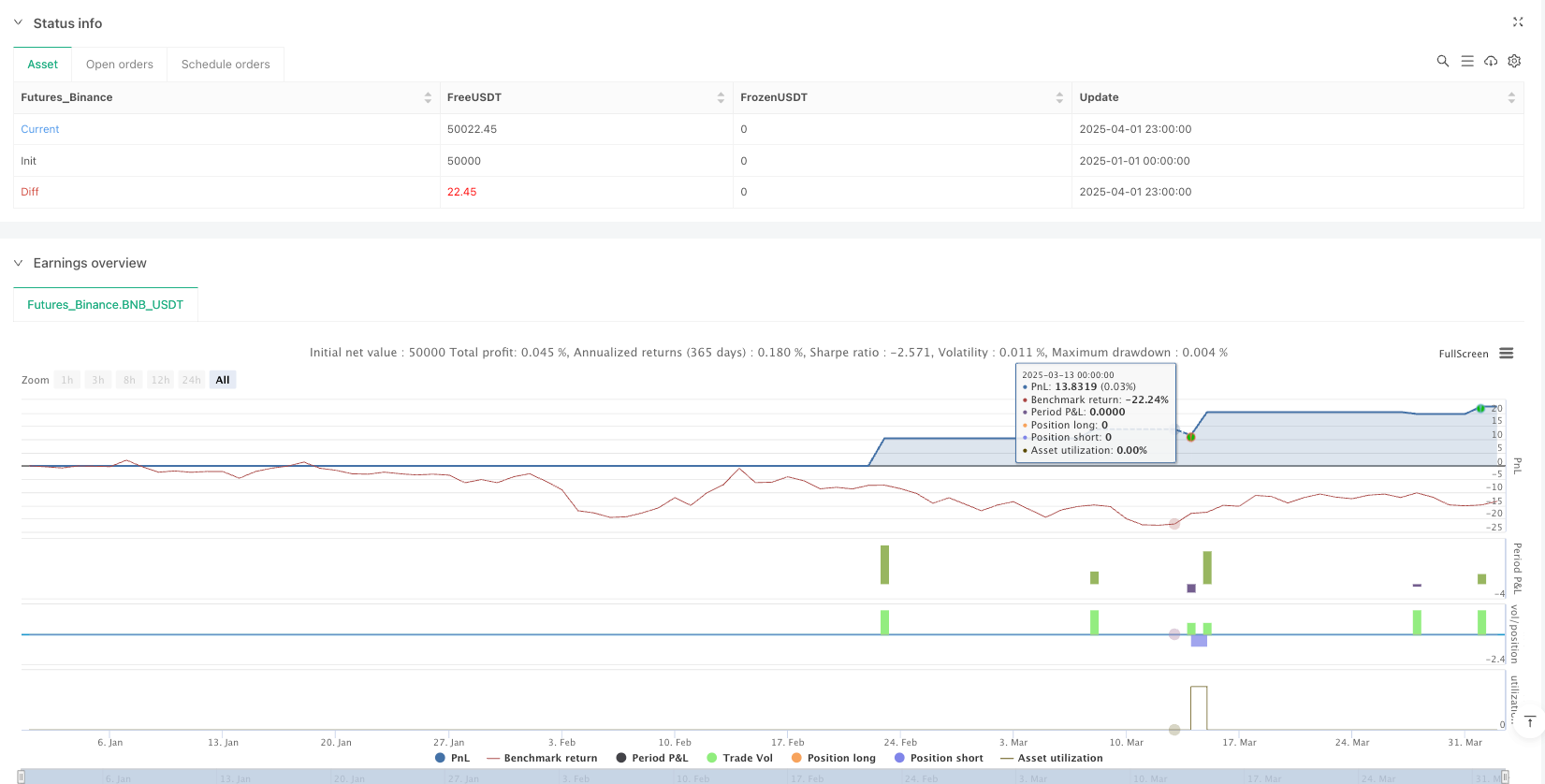
Task: Open the chart hamburger menu icon
Action: [x=1506, y=354]
